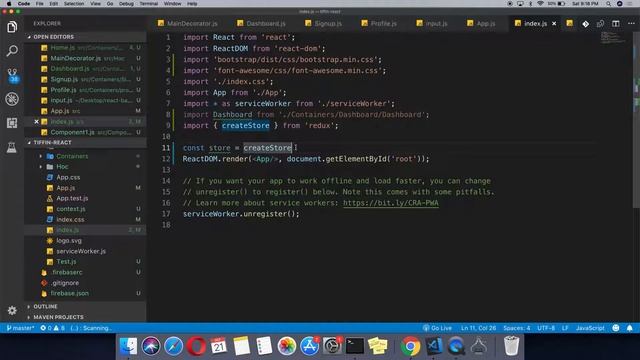Open the Search view in the activity bar
This screenshot has width=640, height=360.
[12, 51]
